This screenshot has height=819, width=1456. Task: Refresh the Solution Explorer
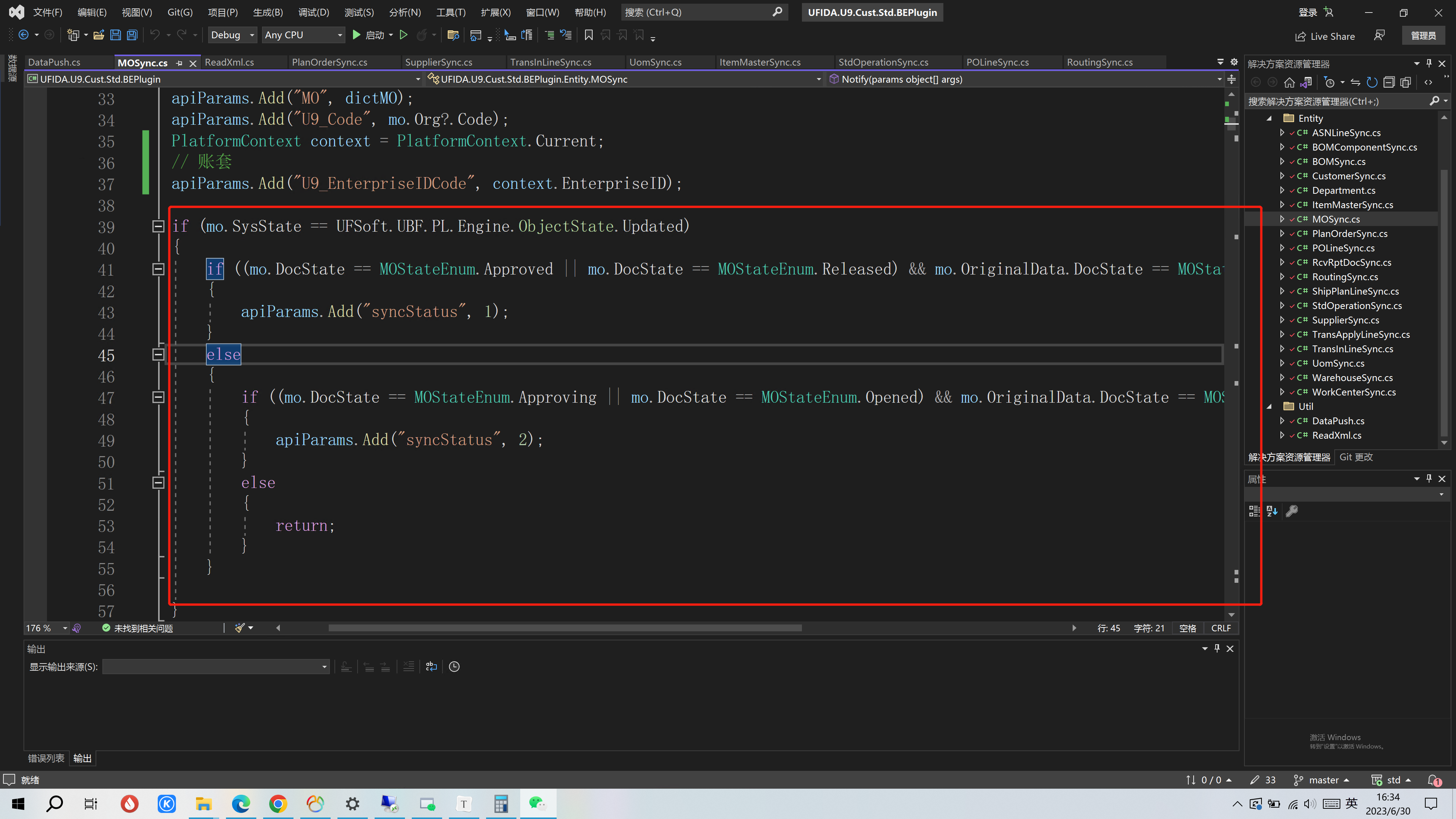[1372, 83]
